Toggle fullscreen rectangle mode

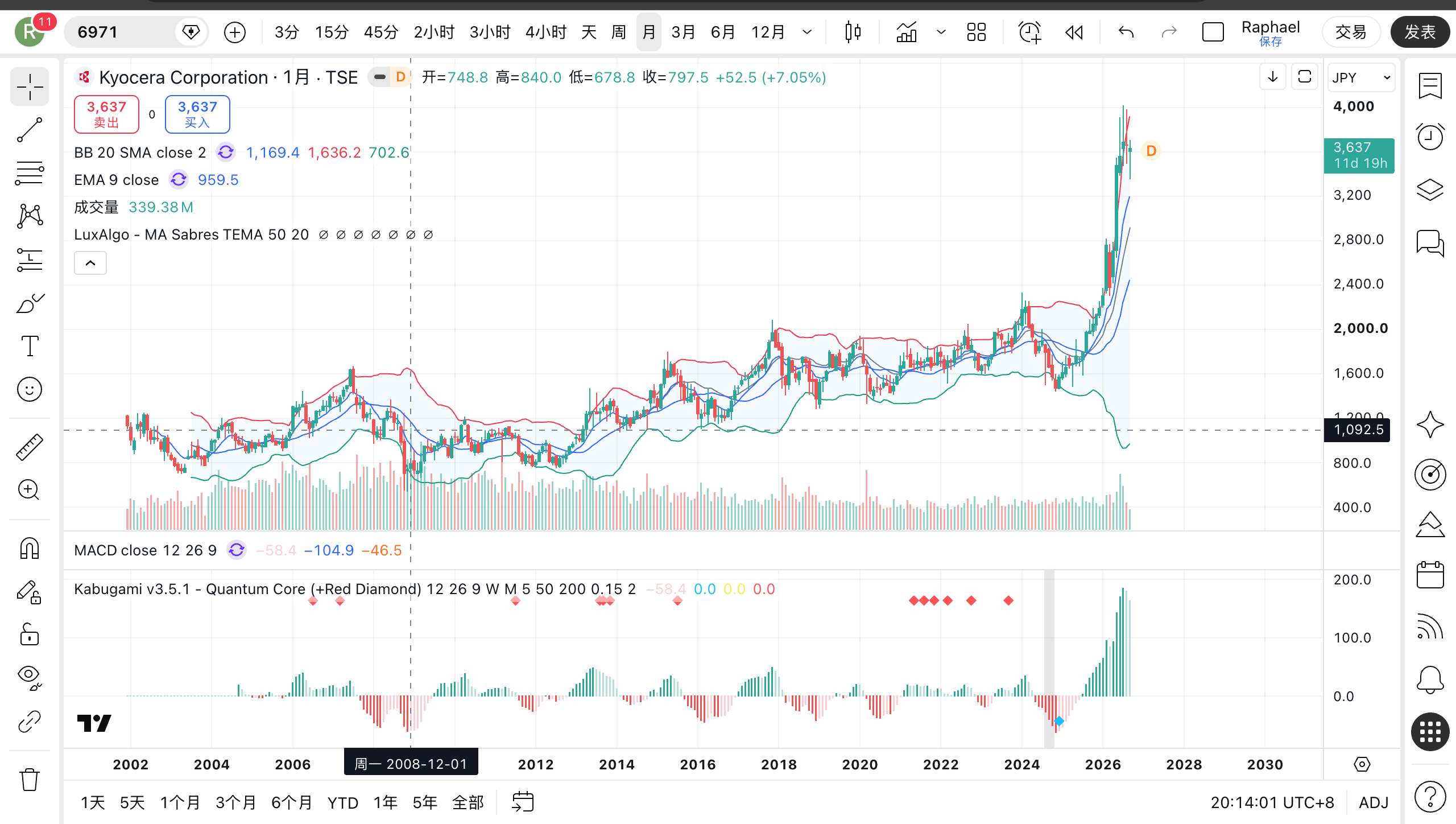(x=1213, y=32)
